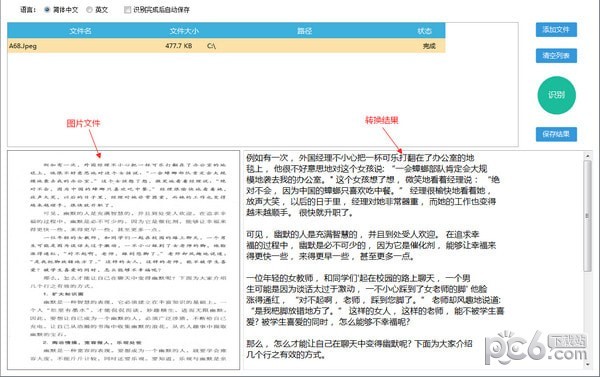Screen dimensions: 600x377
Task: Enable 识别完成后自动保存 checkbox
Action: click(x=127, y=10)
